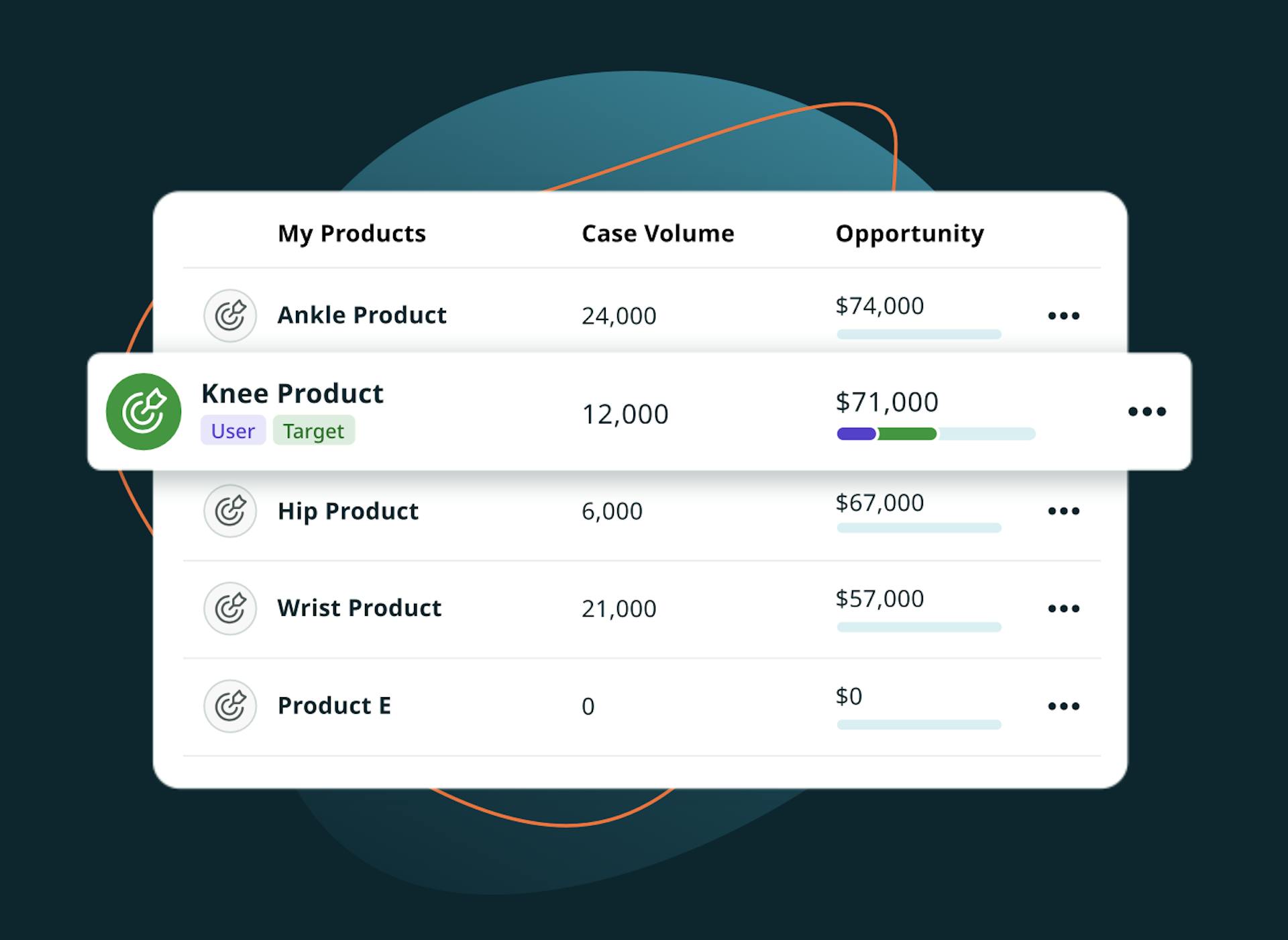1288x940 pixels.
Task: Open the overflow menu for Knee Product
Action: pyautogui.click(x=1147, y=411)
